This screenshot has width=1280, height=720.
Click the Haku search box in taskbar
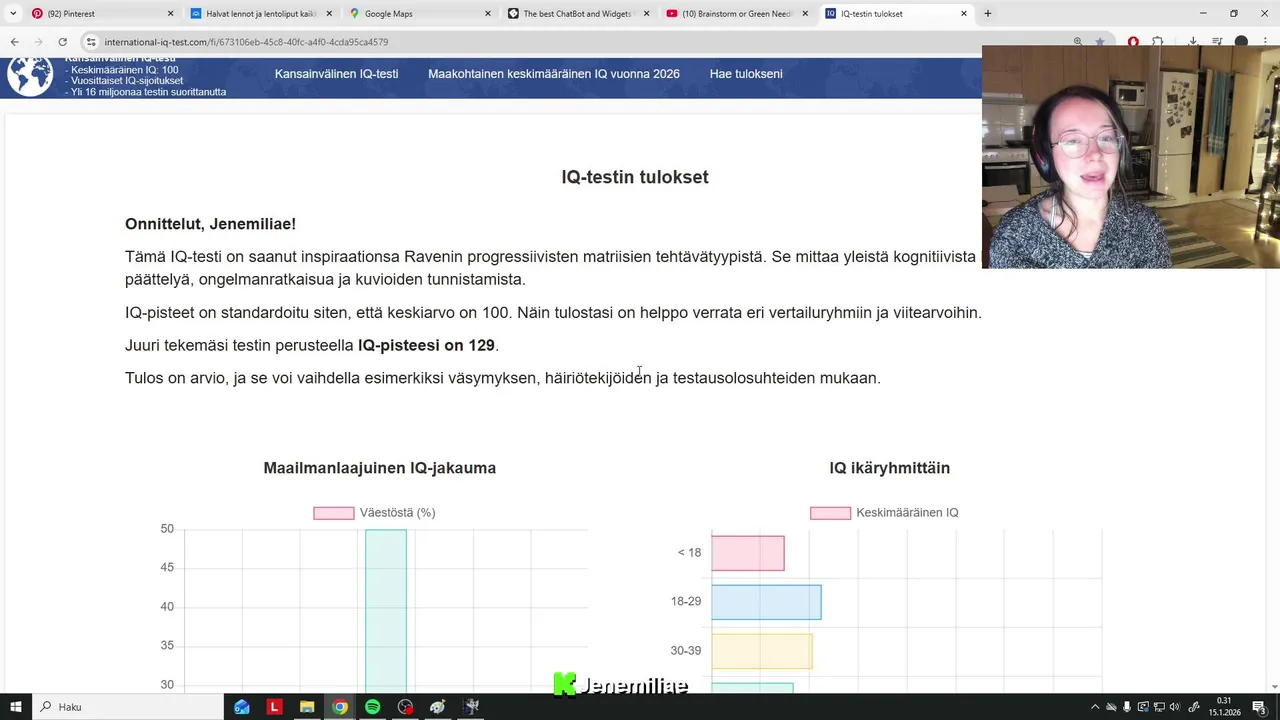128,707
